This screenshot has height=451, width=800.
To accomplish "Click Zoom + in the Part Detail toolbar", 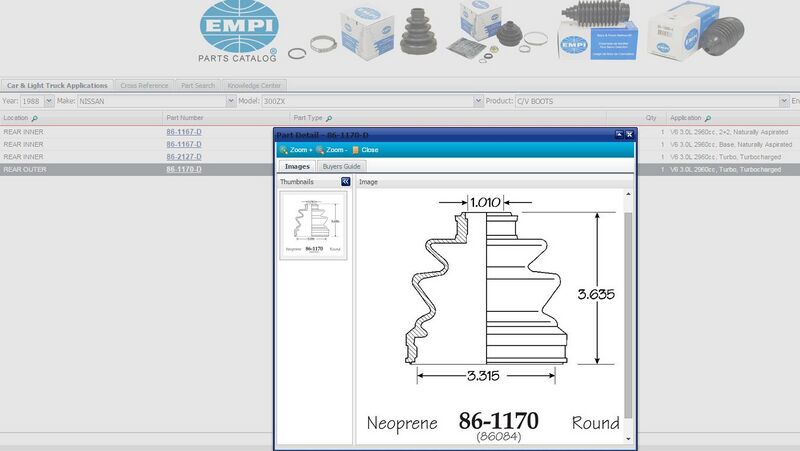I will pyautogui.click(x=296, y=150).
